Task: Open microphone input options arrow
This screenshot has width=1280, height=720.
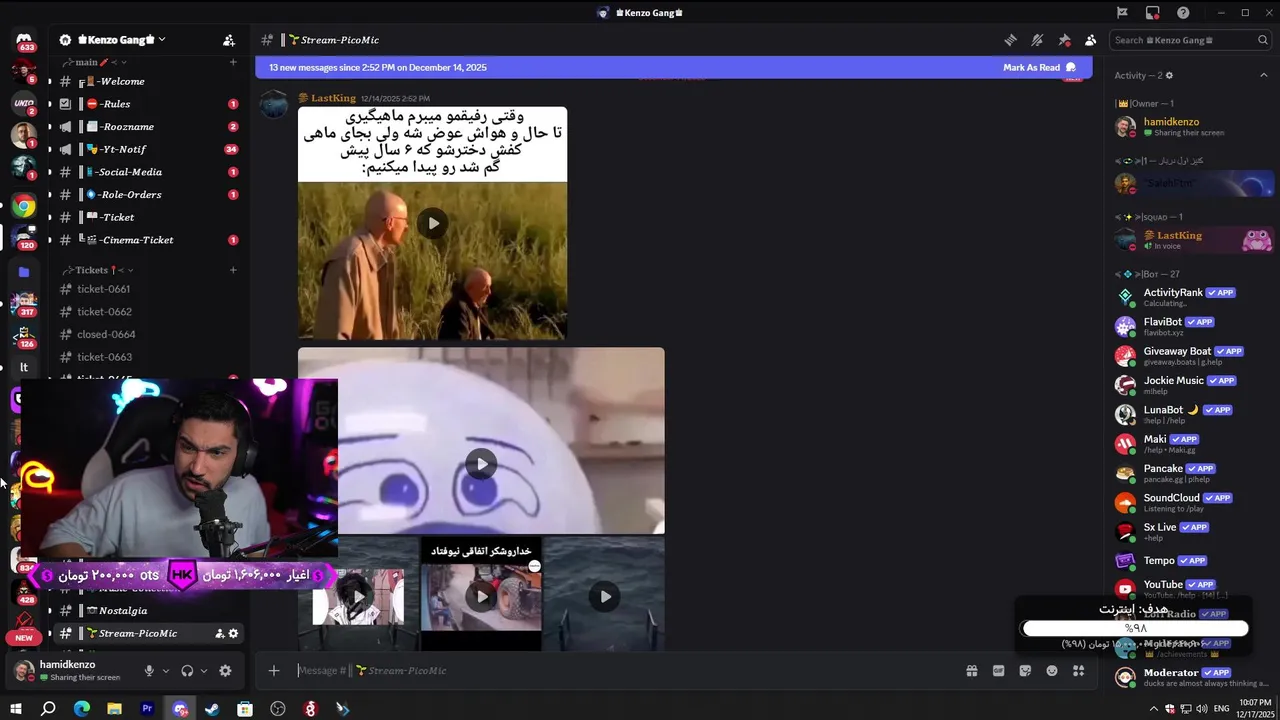Action: [165, 671]
